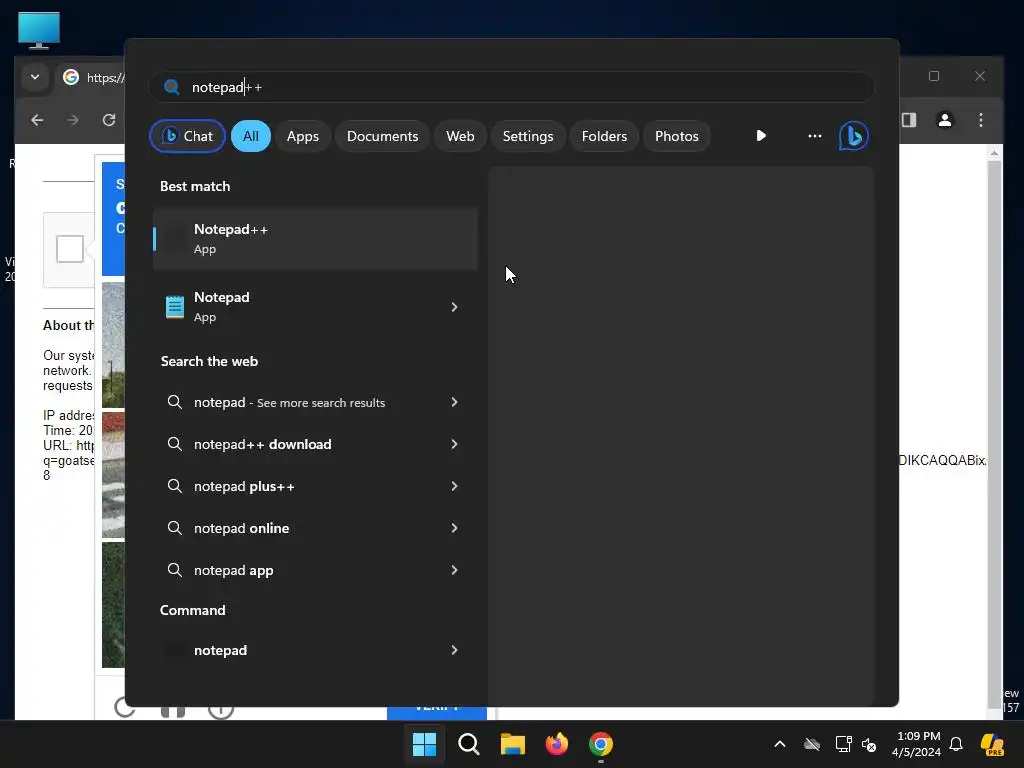The width and height of the screenshot is (1024, 768).
Task: Run the 'notepad' command entry
Action: (316, 650)
